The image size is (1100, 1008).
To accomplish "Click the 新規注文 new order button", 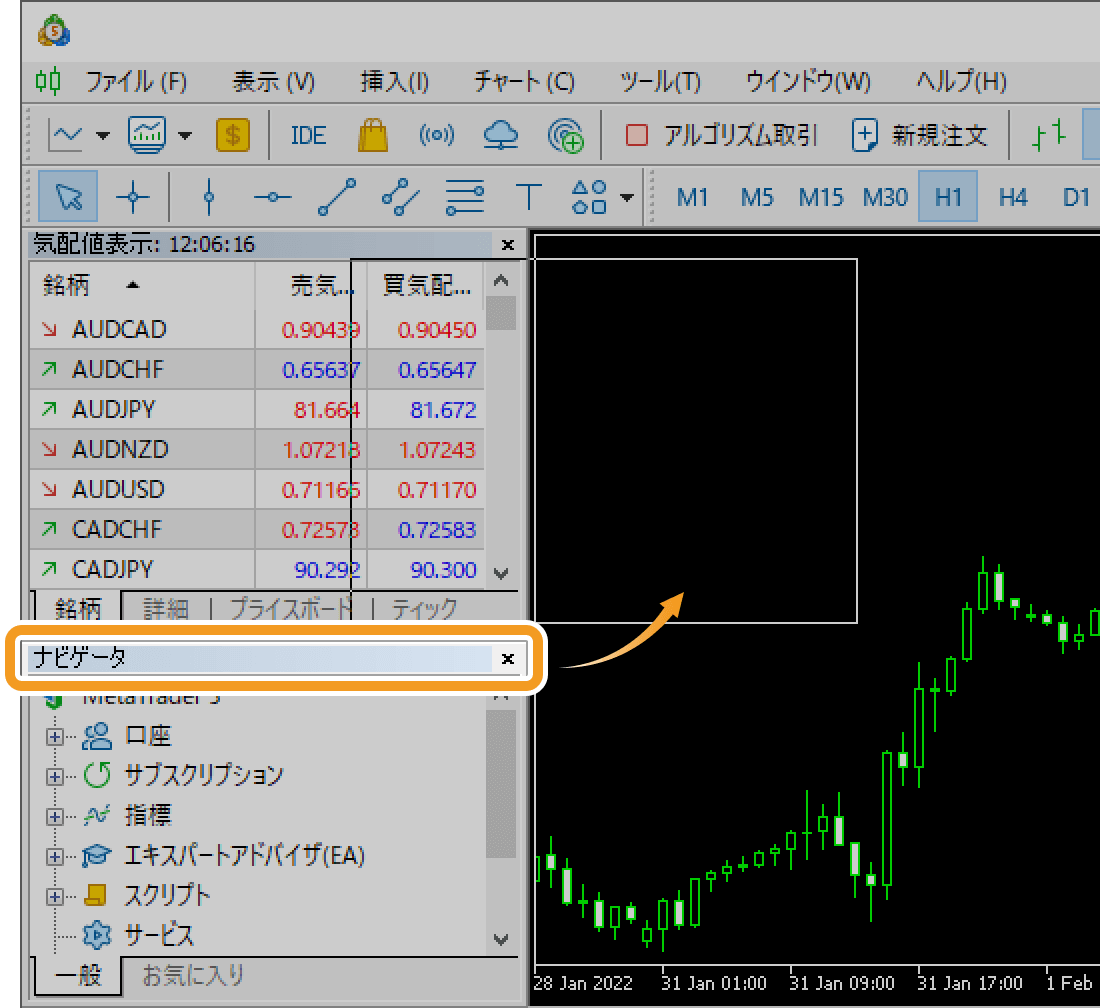I will tap(919, 135).
